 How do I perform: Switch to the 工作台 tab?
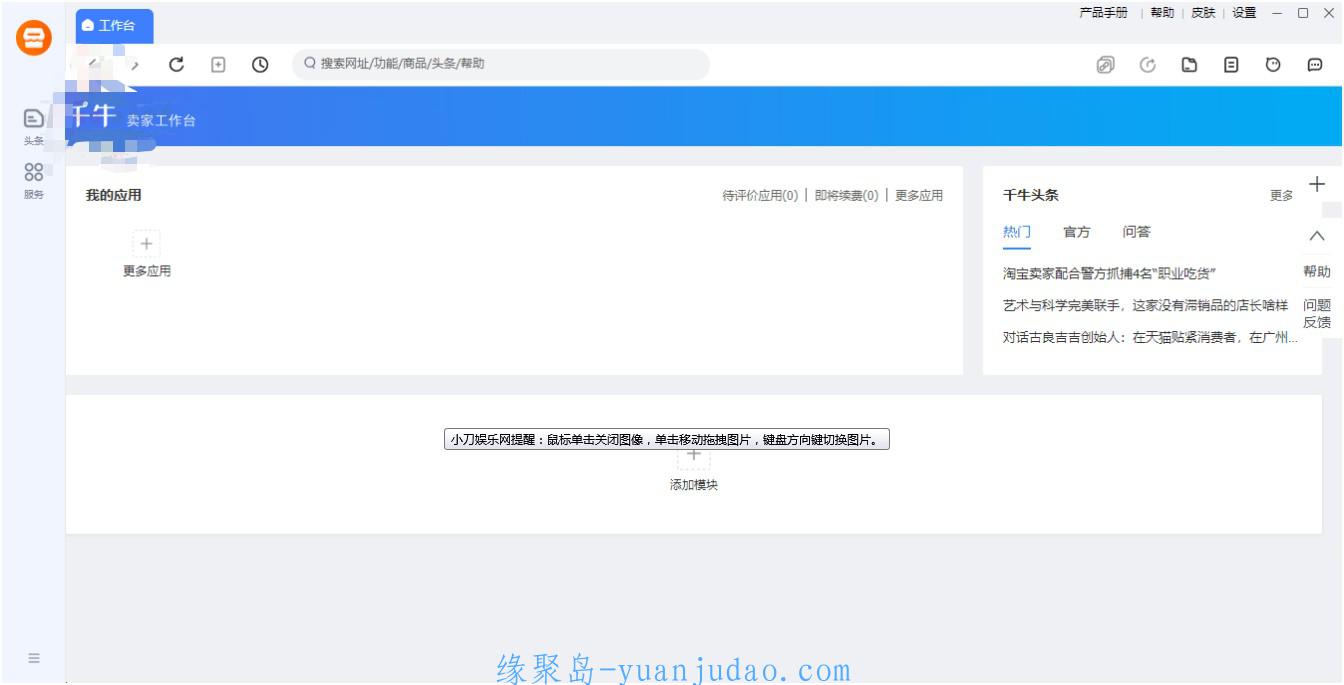coord(115,26)
